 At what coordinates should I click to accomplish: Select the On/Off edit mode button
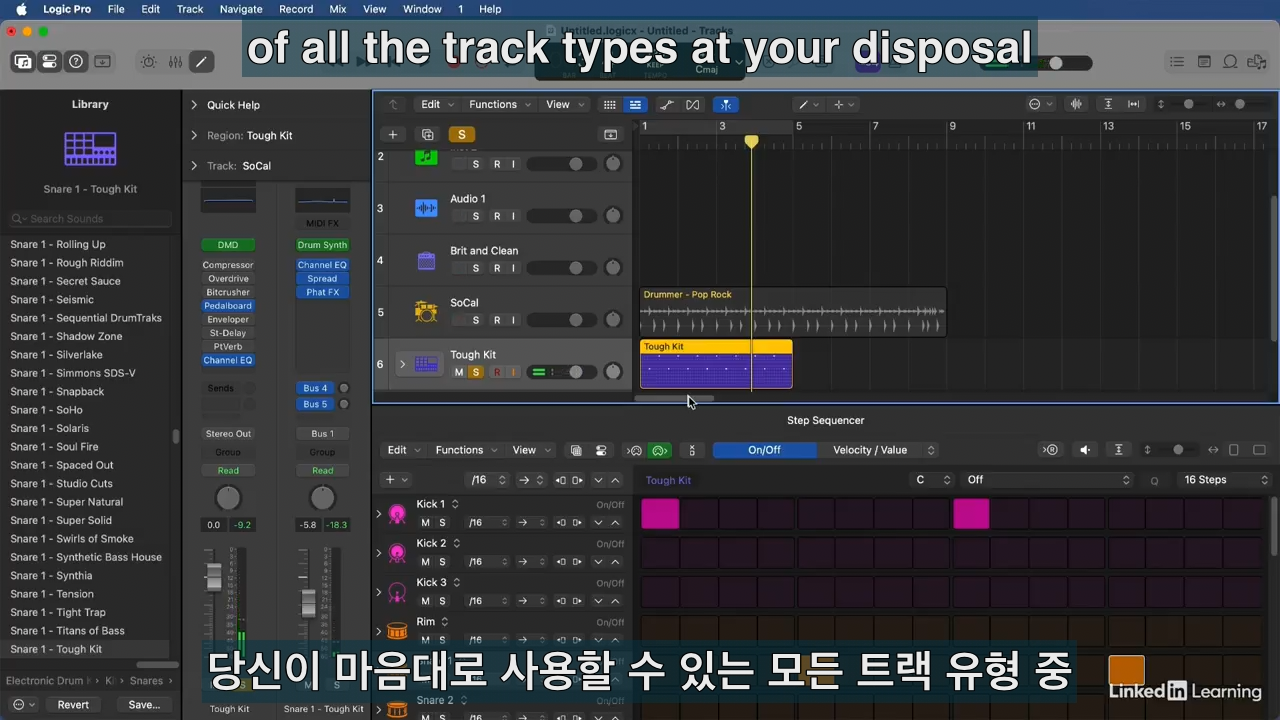point(764,450)
